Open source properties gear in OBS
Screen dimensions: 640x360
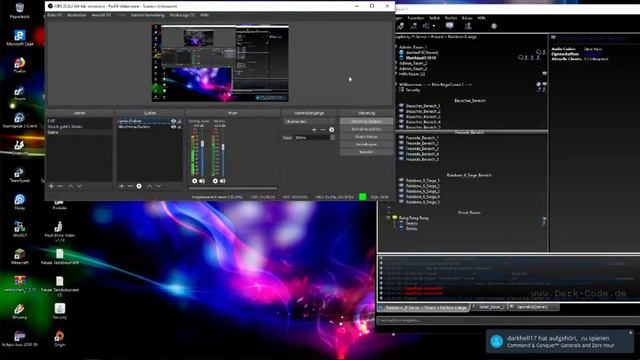tap(139, 186)
